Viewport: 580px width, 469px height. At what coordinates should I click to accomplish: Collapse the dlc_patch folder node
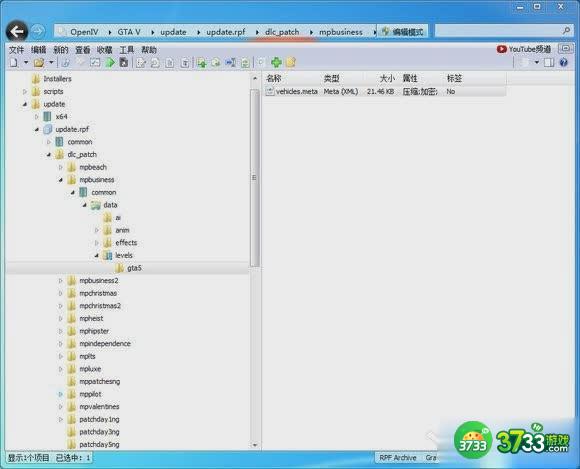[x=48, y=155]
